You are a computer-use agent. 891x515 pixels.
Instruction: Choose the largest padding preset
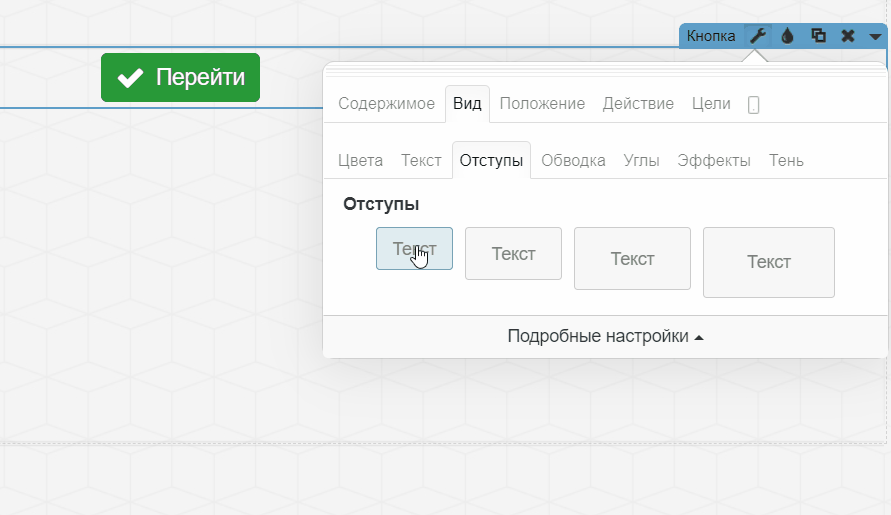pyautogui.click(x=769, y=262)
